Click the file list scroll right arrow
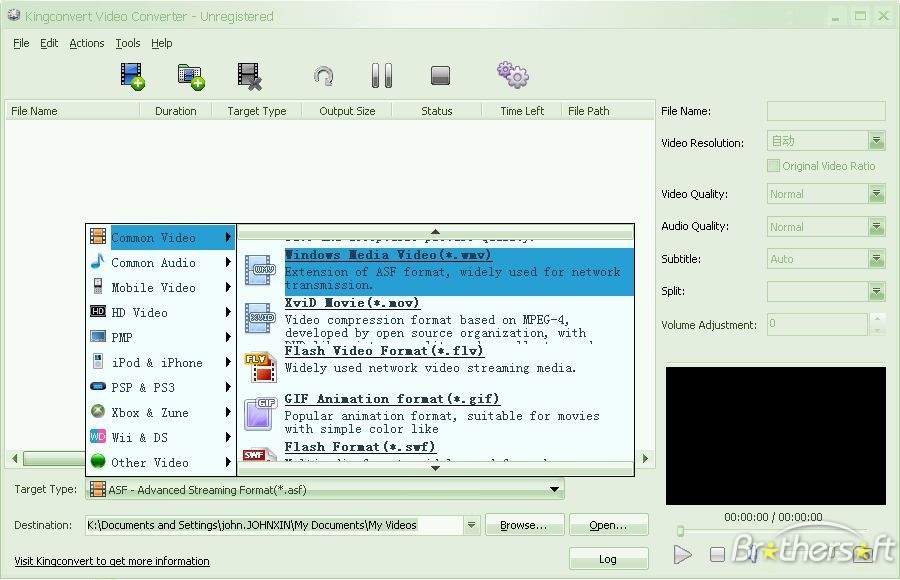Screen dimensions: 900x580 click(645, 458)
